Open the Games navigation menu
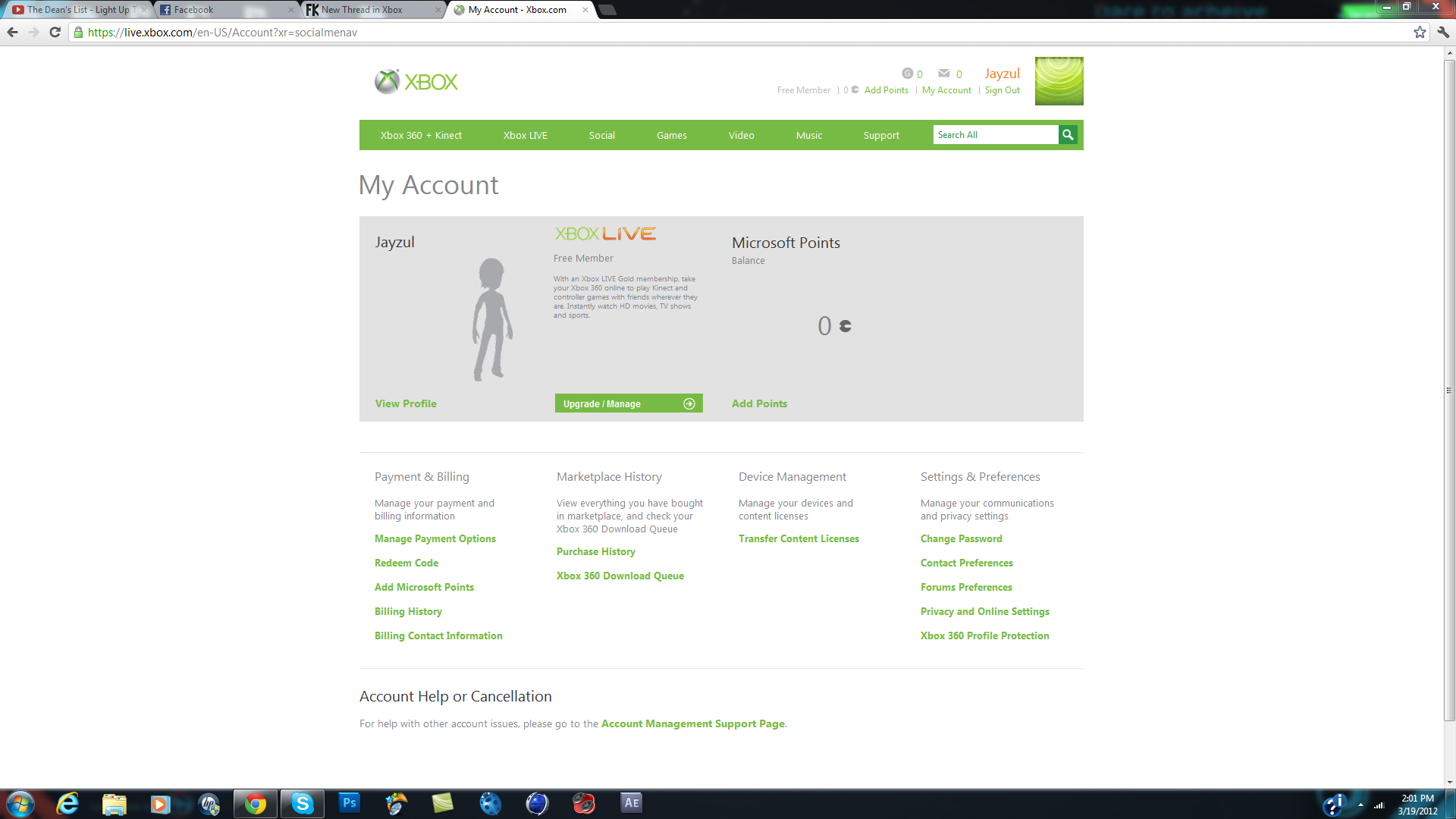The height and width of the screenshot is (819, 1456). pyautogui.click(x=671, y=136)
